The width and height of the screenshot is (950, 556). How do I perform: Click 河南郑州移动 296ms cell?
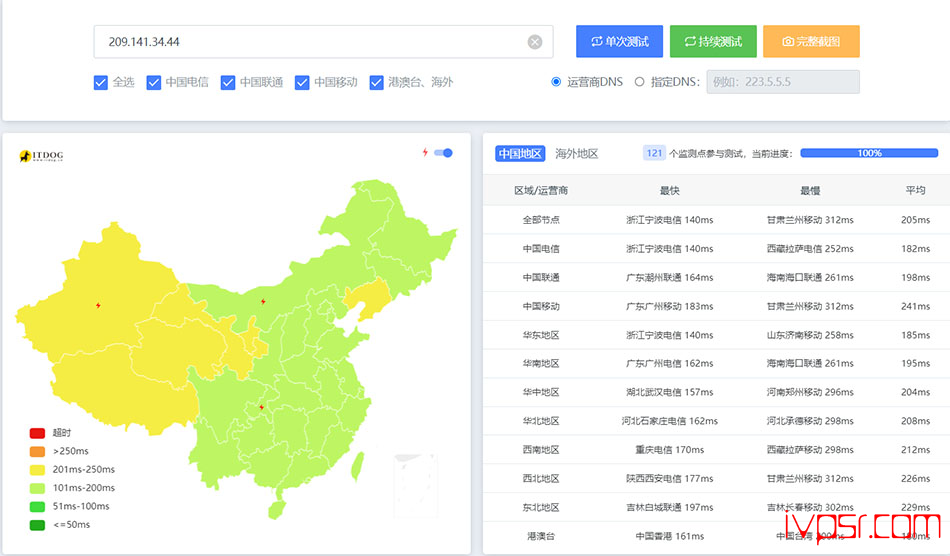point(810,392)
